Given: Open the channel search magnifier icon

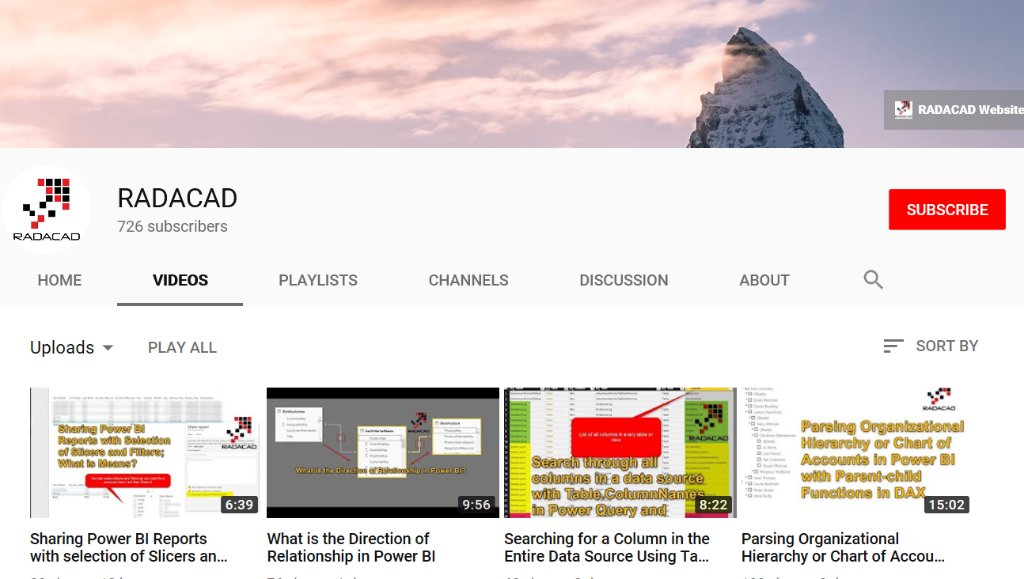Looking at the screenshot, I should (873, 279).
